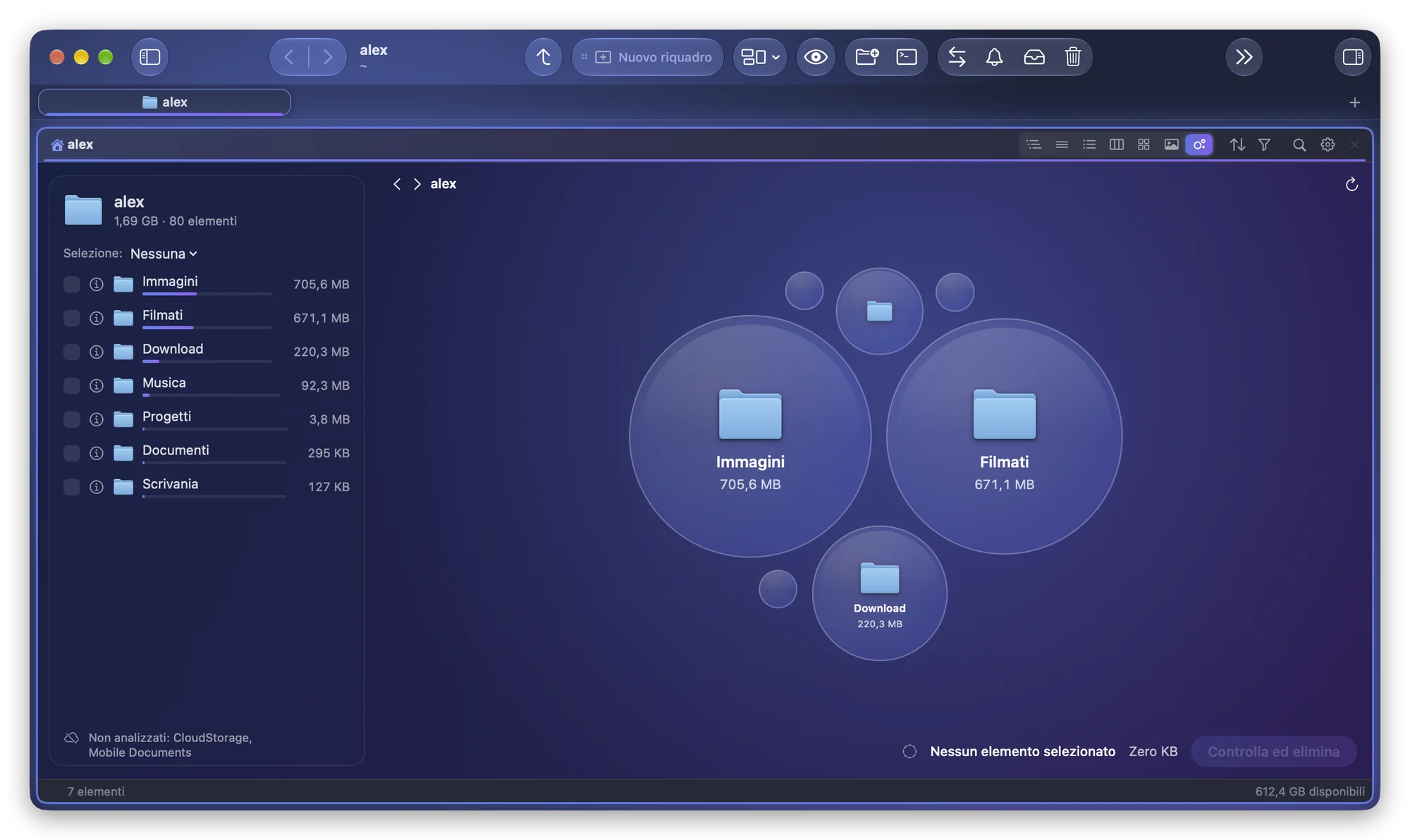Click the inbox tray icon
1410x840 pixels.
(x=1034, y=57)
